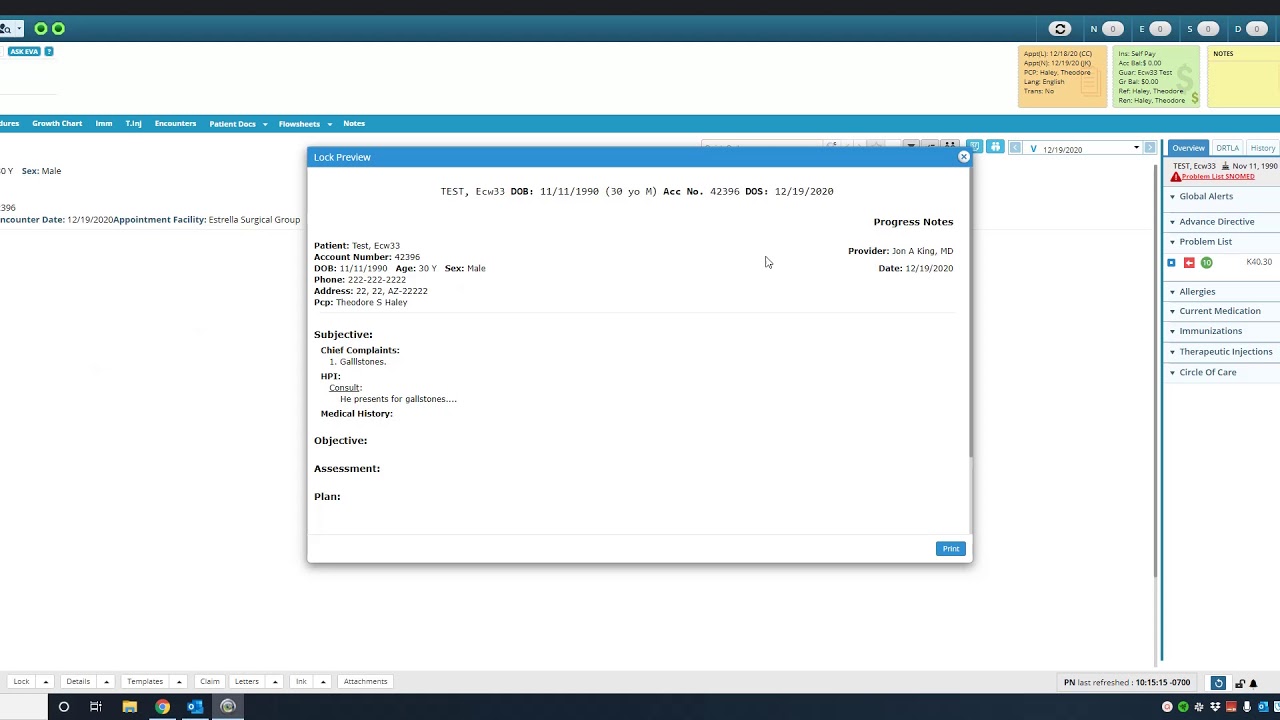Click the ASK EVA button
The width and height of the screenshot is (1280, 720).
pyautogui.click(x=24, y=51)
